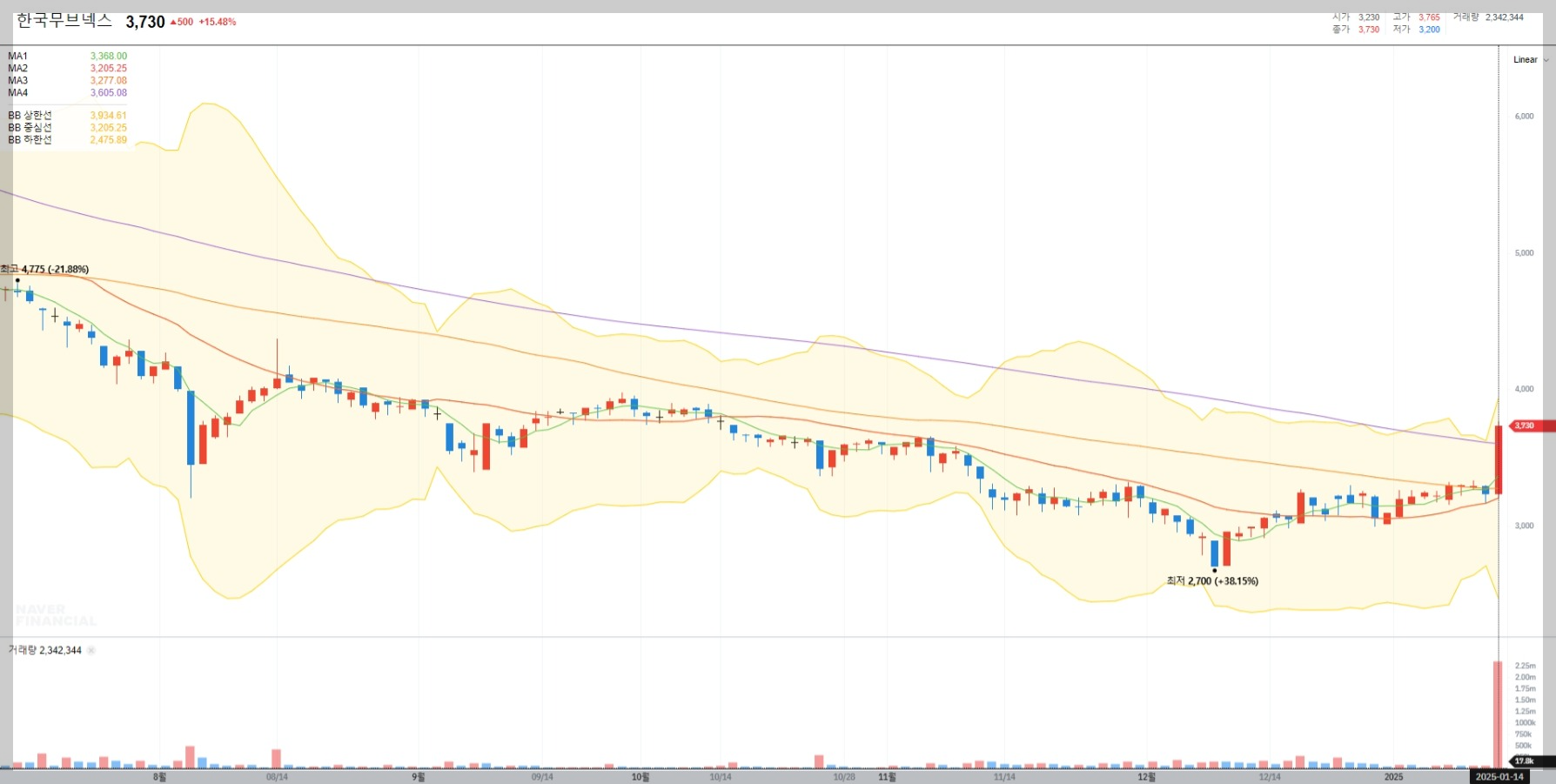This screenshot has width=1556, height=784.
Task: Select the 12월 label on the time axis
Action: tap(1146, 776)
